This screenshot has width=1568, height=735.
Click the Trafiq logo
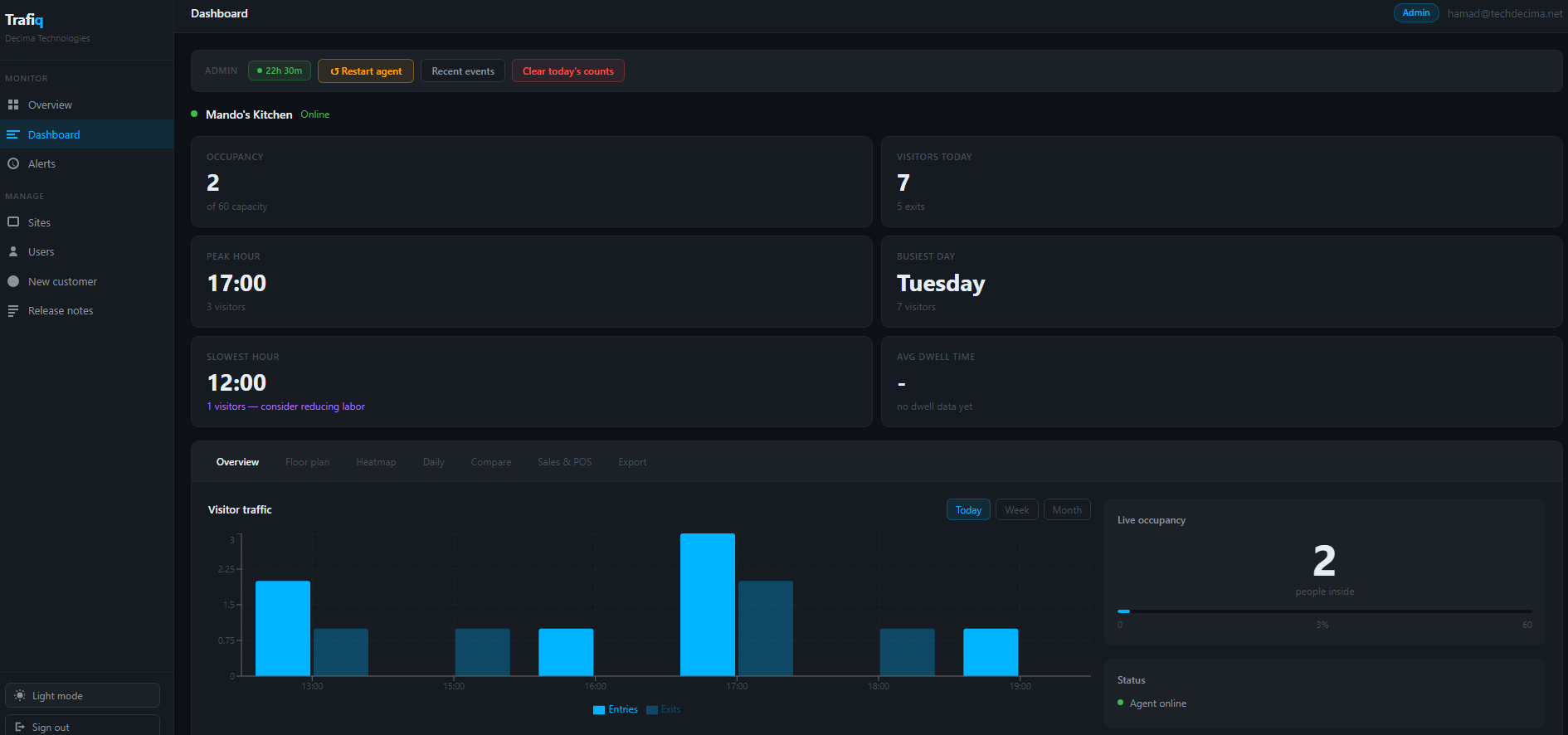point(24,20)
